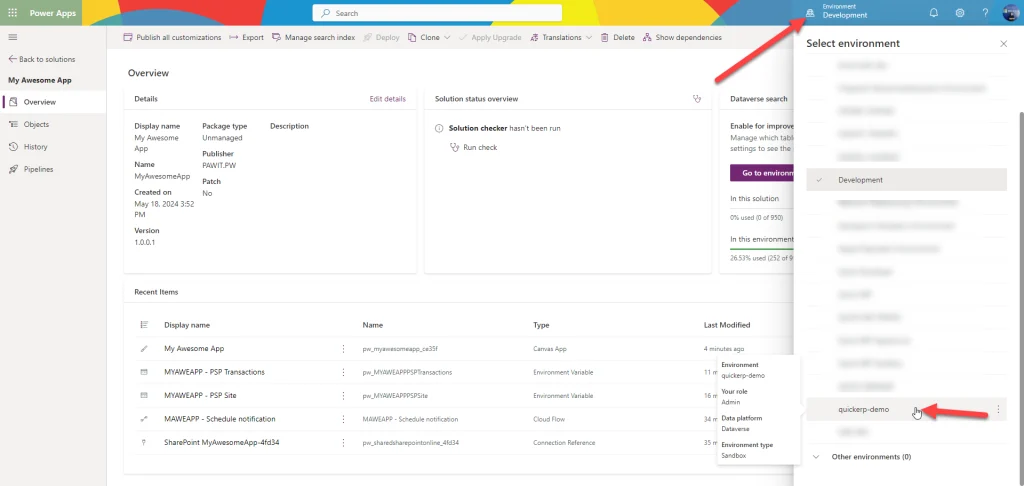
Task: Open MYAWEAPP - PSP Transactions row
Action: pos(214,372)
